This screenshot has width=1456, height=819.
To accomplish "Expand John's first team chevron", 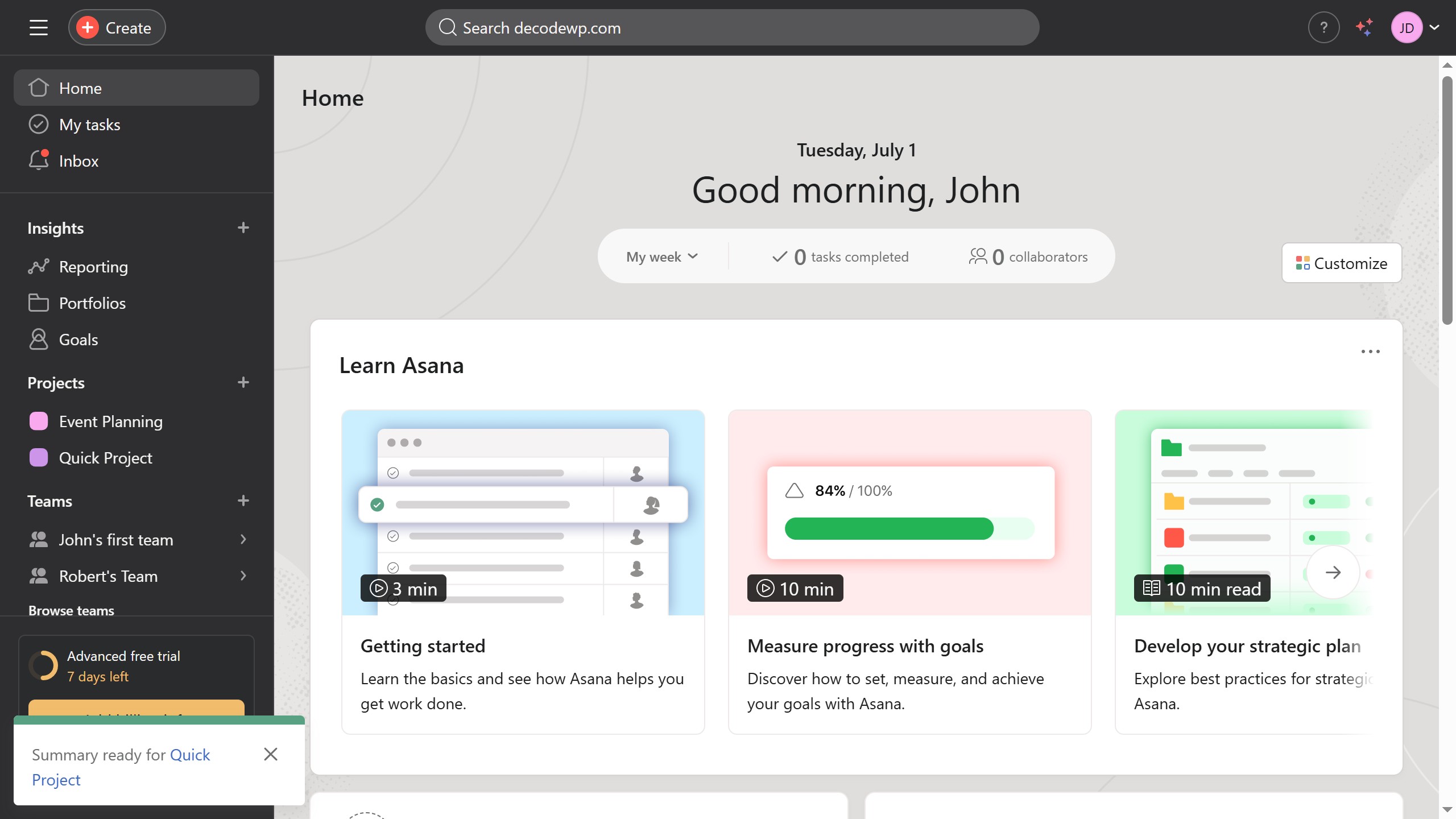I will [243, 539].
